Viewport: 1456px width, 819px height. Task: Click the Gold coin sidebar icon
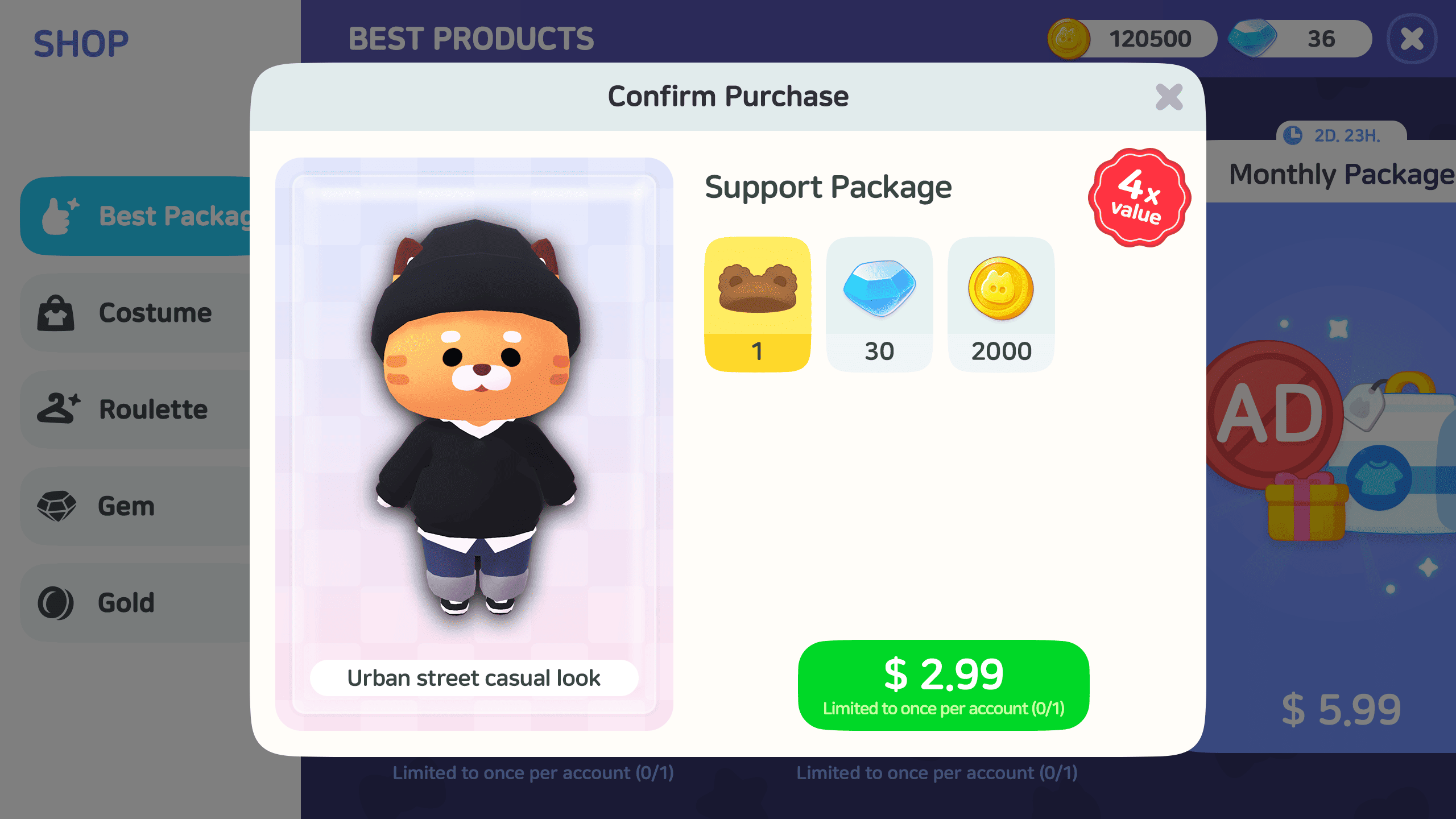click(x=56, y=603)
